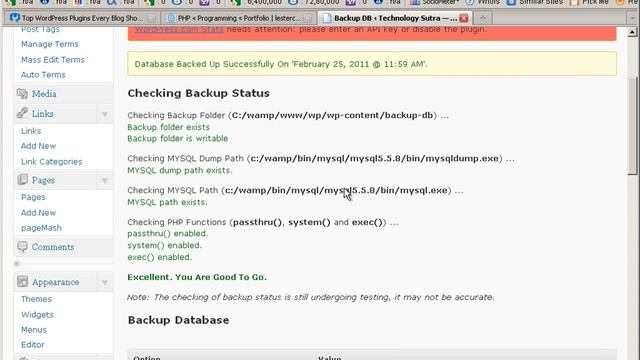The image size is (640, 360).
Task: Expand the Links menu arrow
Action: [x=105, y=114]
